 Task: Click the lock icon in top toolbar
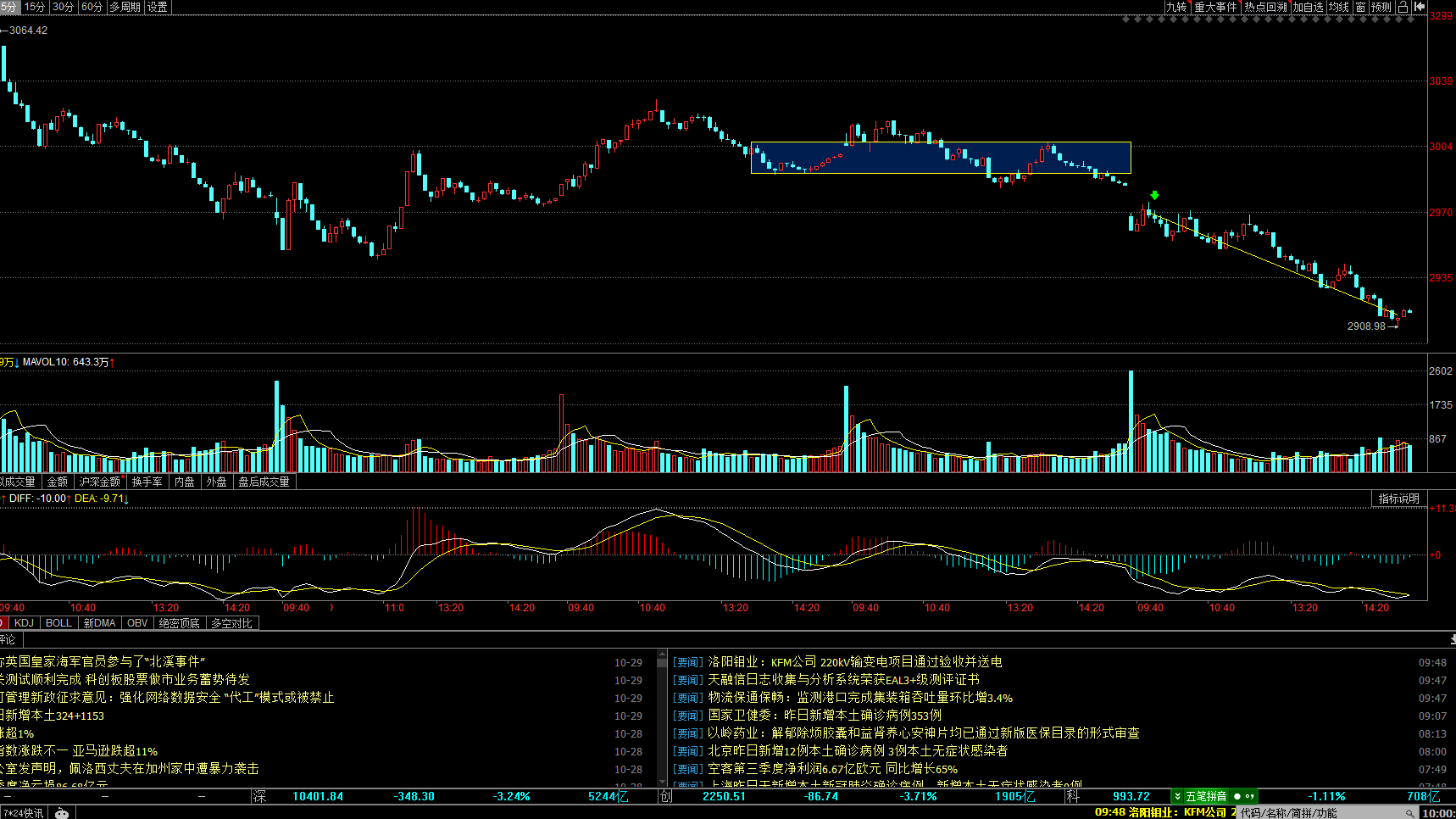[x=1403, y=7]
